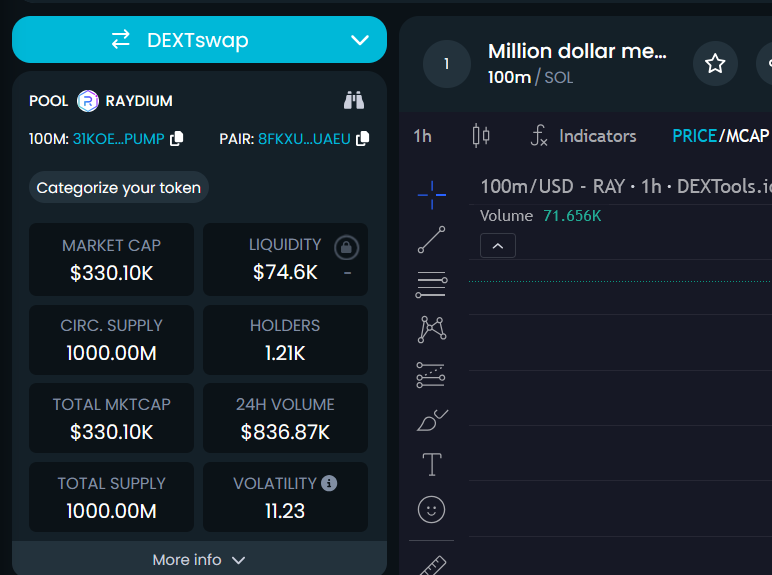
Task: Select the horizontal lines Fibonacci tool
Action: pos(431,284)
